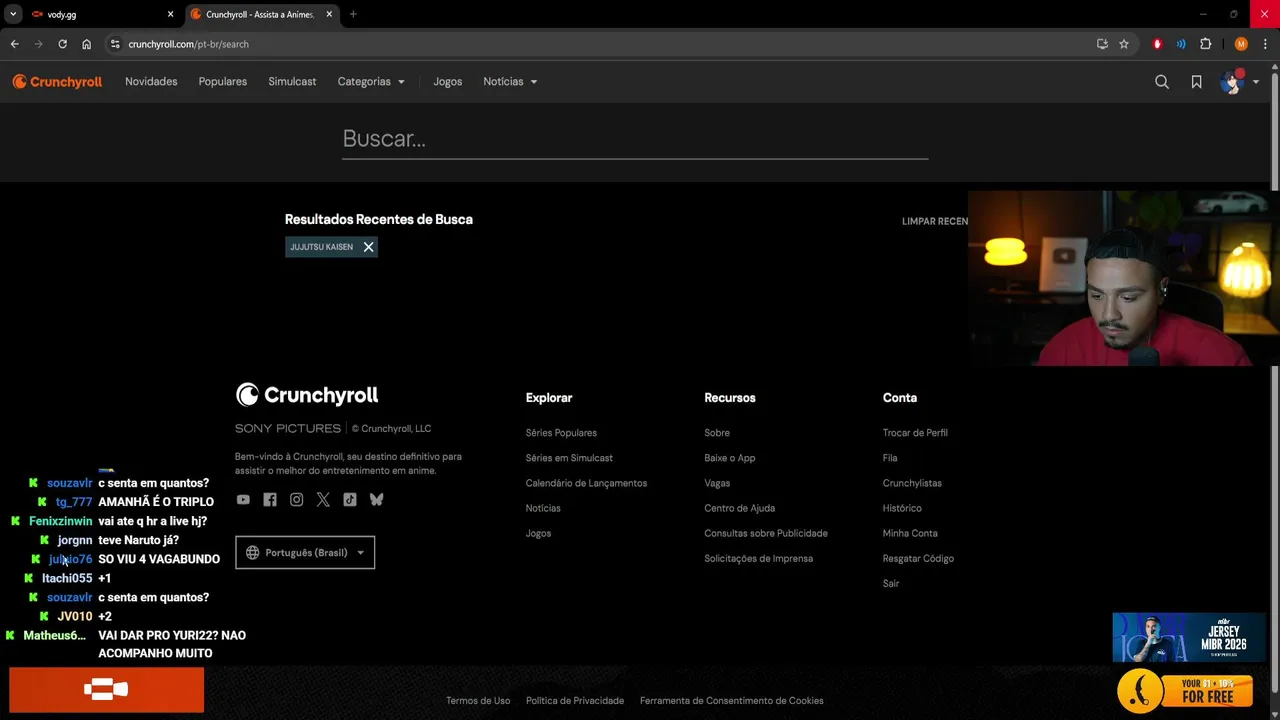The image size is (1280, 720).
Task: Open Política de Privacidade link
Action: tap(575, 701)
